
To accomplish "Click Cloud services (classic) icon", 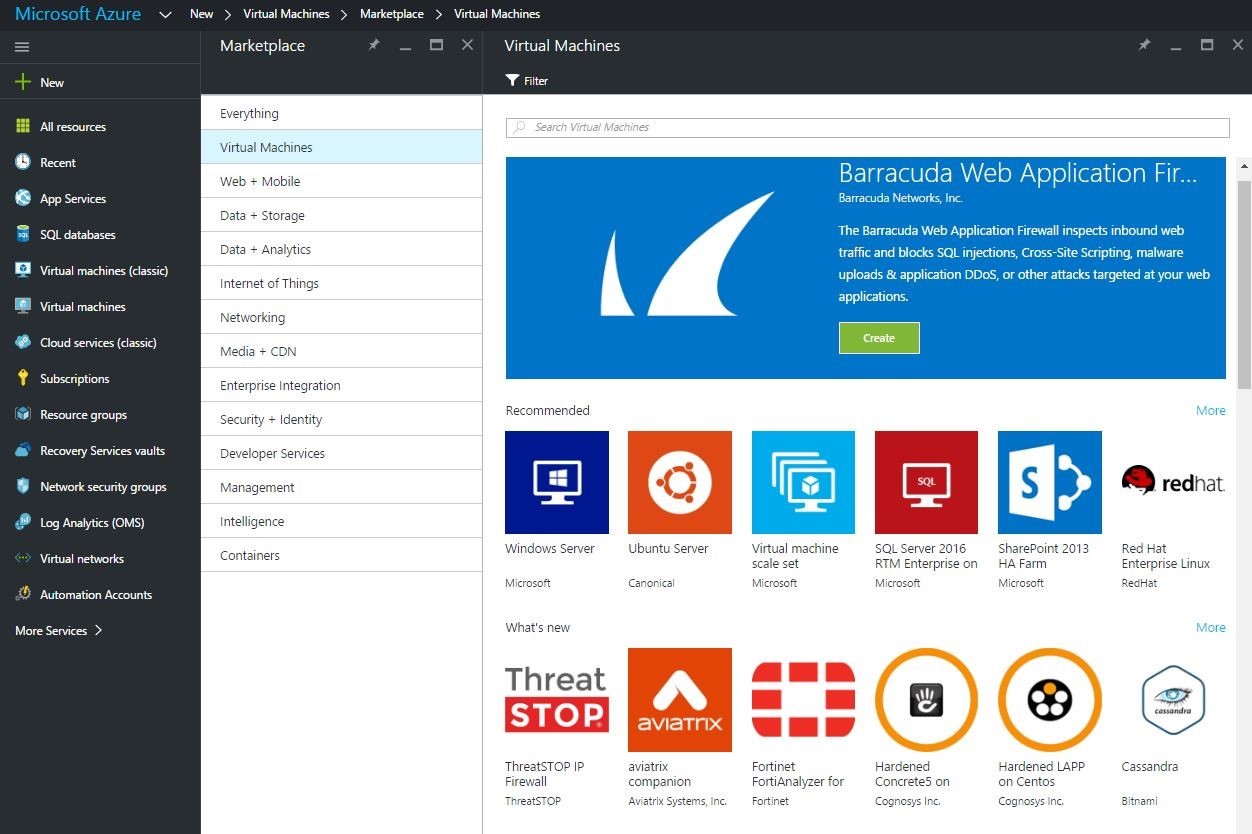I will click(23, 342).
